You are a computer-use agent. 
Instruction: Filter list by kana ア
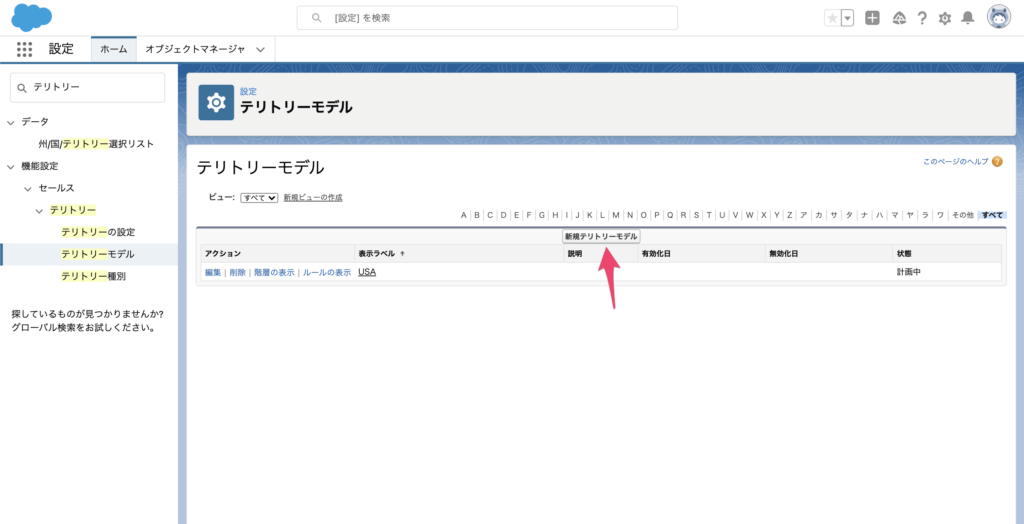click(803, 215)
